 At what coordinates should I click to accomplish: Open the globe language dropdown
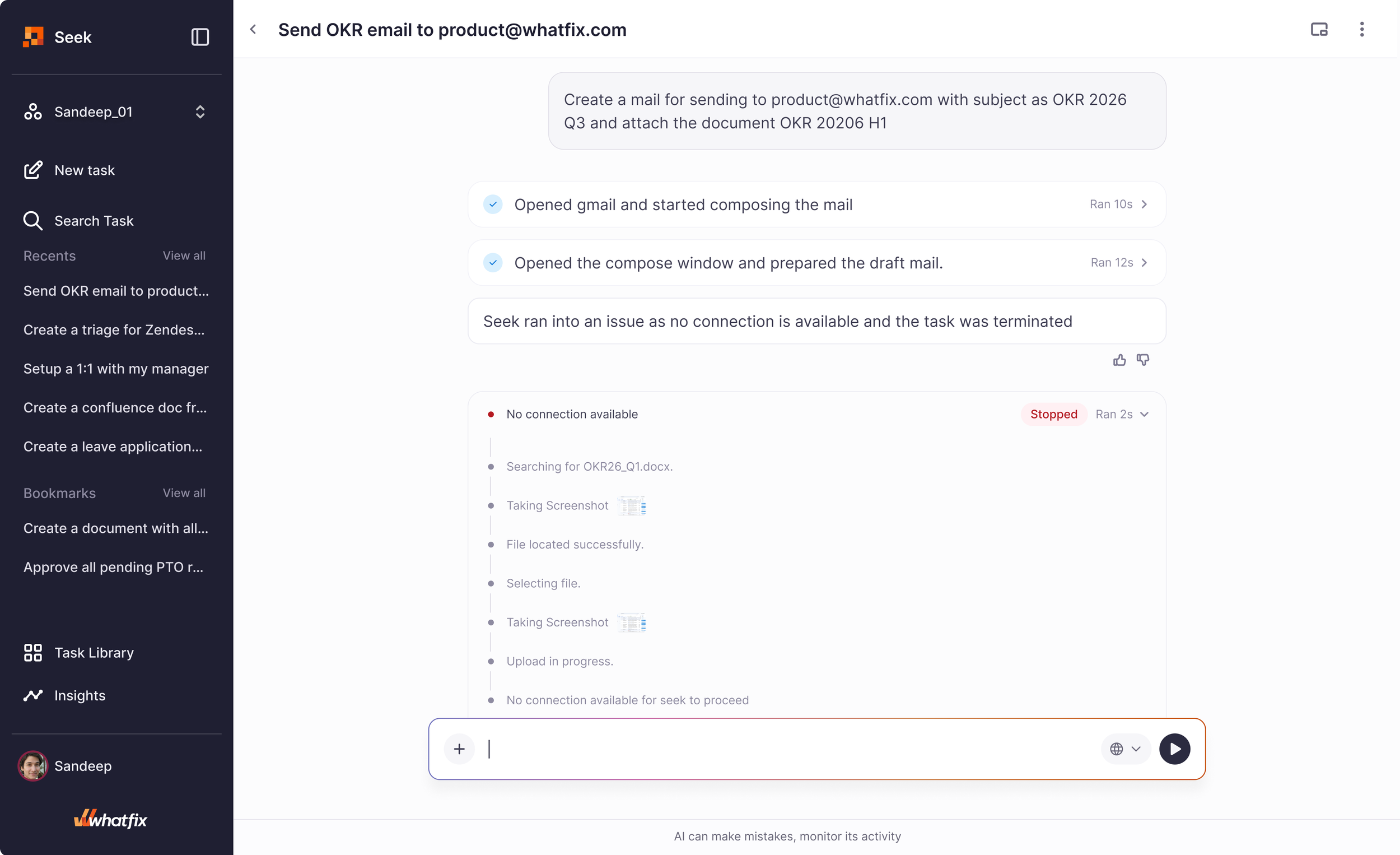click(1125, 749)
